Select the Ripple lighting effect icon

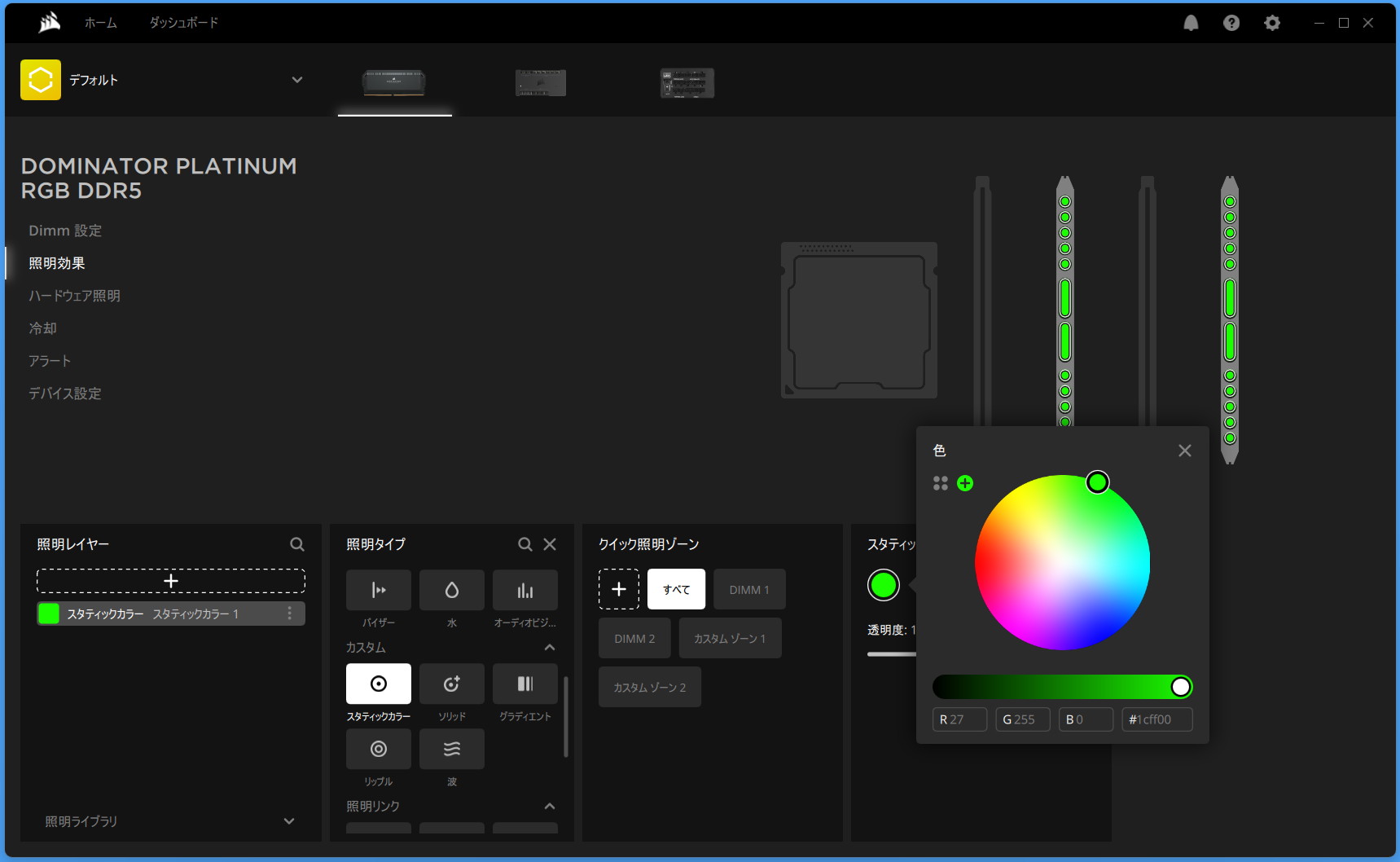click(378, 749)
